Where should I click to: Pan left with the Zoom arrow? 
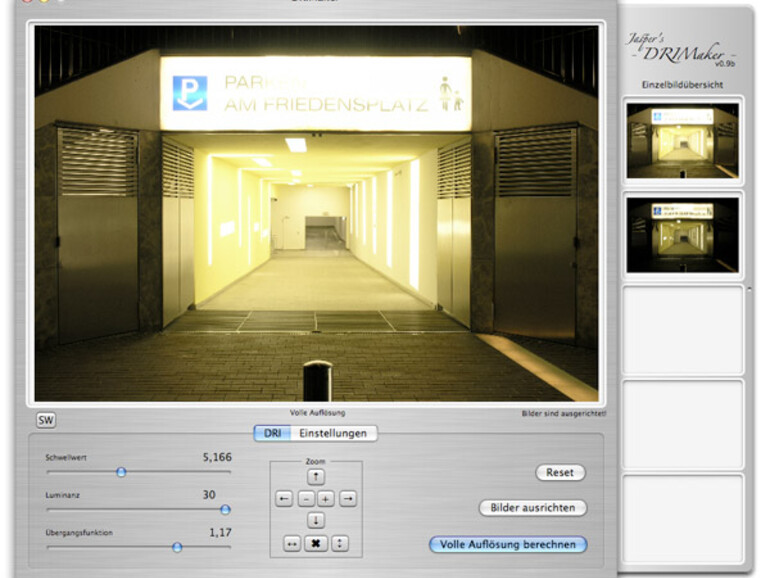pos(284,498)
